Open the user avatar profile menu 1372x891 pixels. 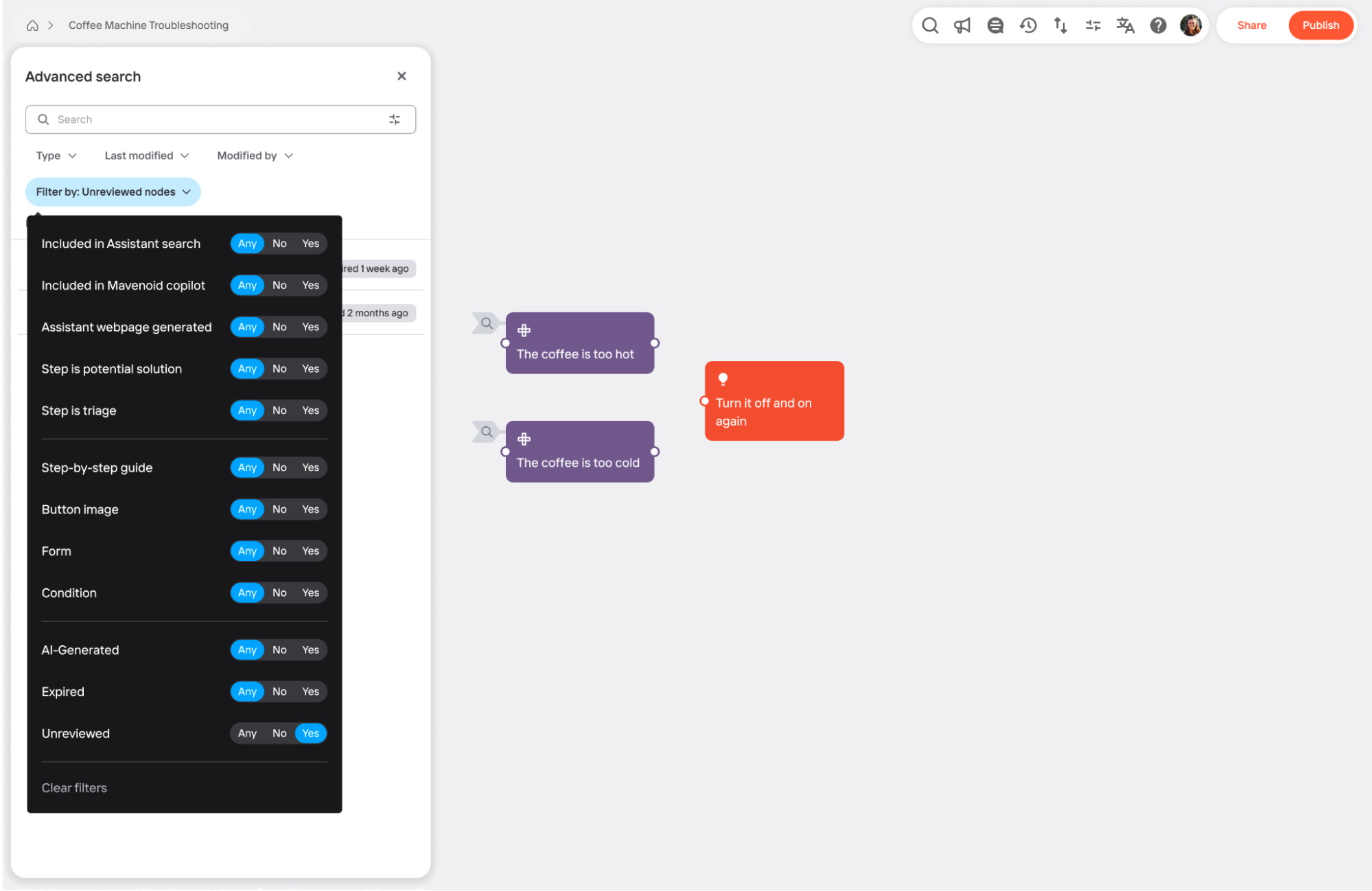tap(1191, 25)
